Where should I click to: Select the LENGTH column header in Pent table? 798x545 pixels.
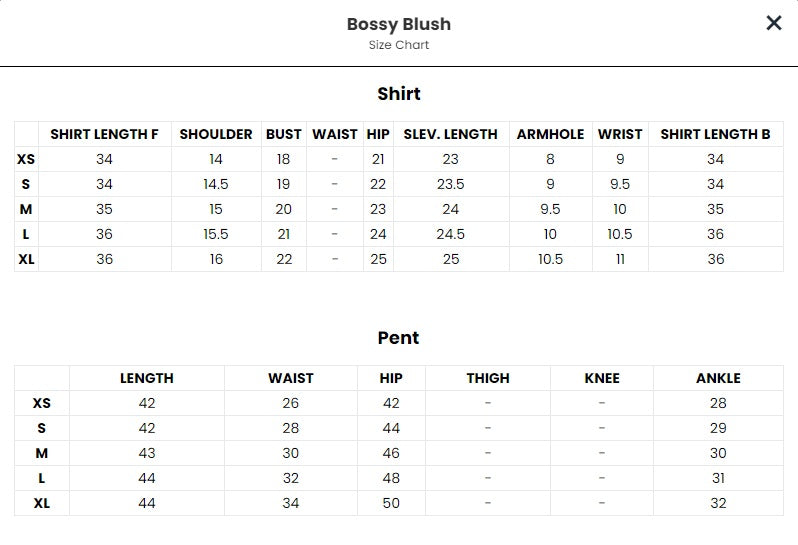(147, 378)
